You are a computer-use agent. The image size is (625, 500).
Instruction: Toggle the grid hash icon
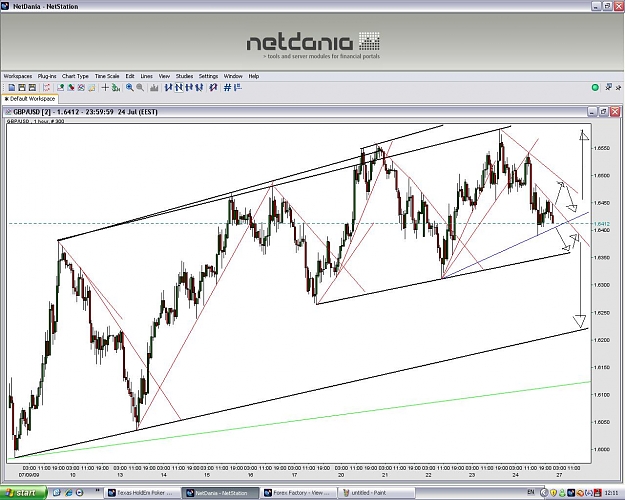pos(227,87)
